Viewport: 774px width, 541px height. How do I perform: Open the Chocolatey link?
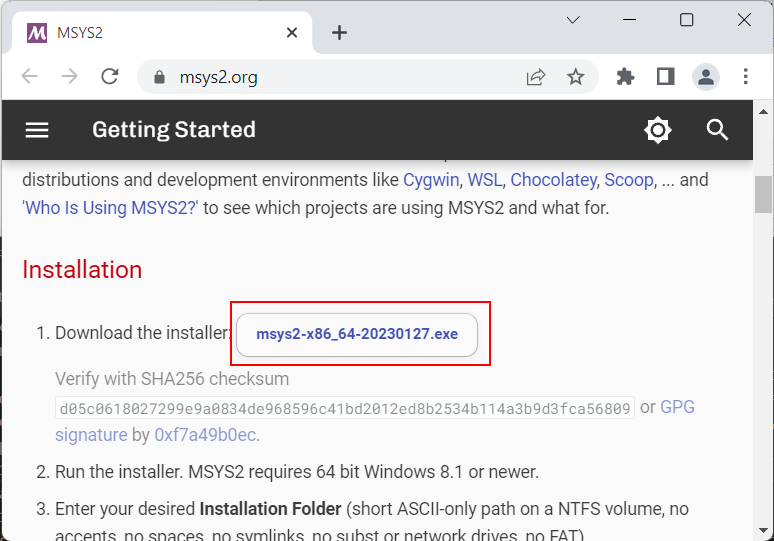click(553, 180)
